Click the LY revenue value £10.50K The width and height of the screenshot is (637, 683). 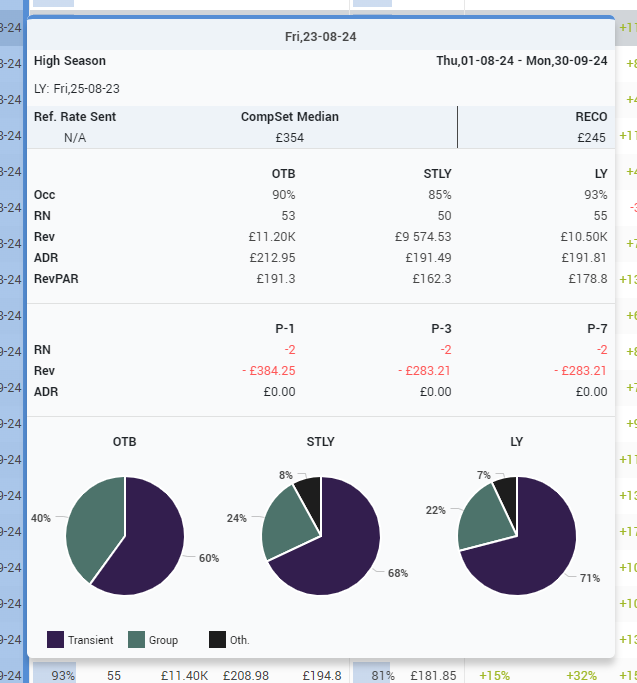(584, 237)
